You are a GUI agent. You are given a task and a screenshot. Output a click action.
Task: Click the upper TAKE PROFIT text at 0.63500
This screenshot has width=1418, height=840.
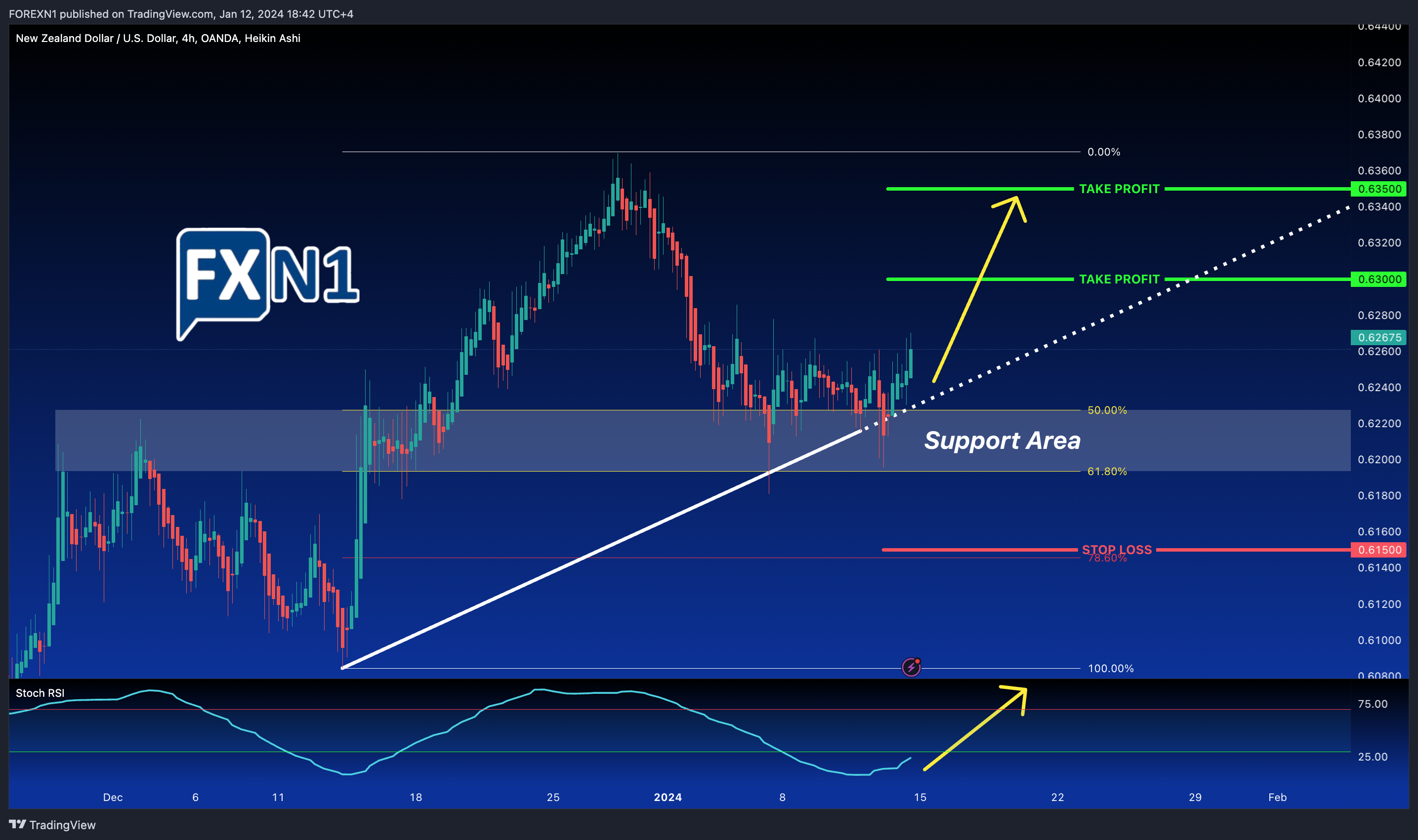coord(1119,189)
